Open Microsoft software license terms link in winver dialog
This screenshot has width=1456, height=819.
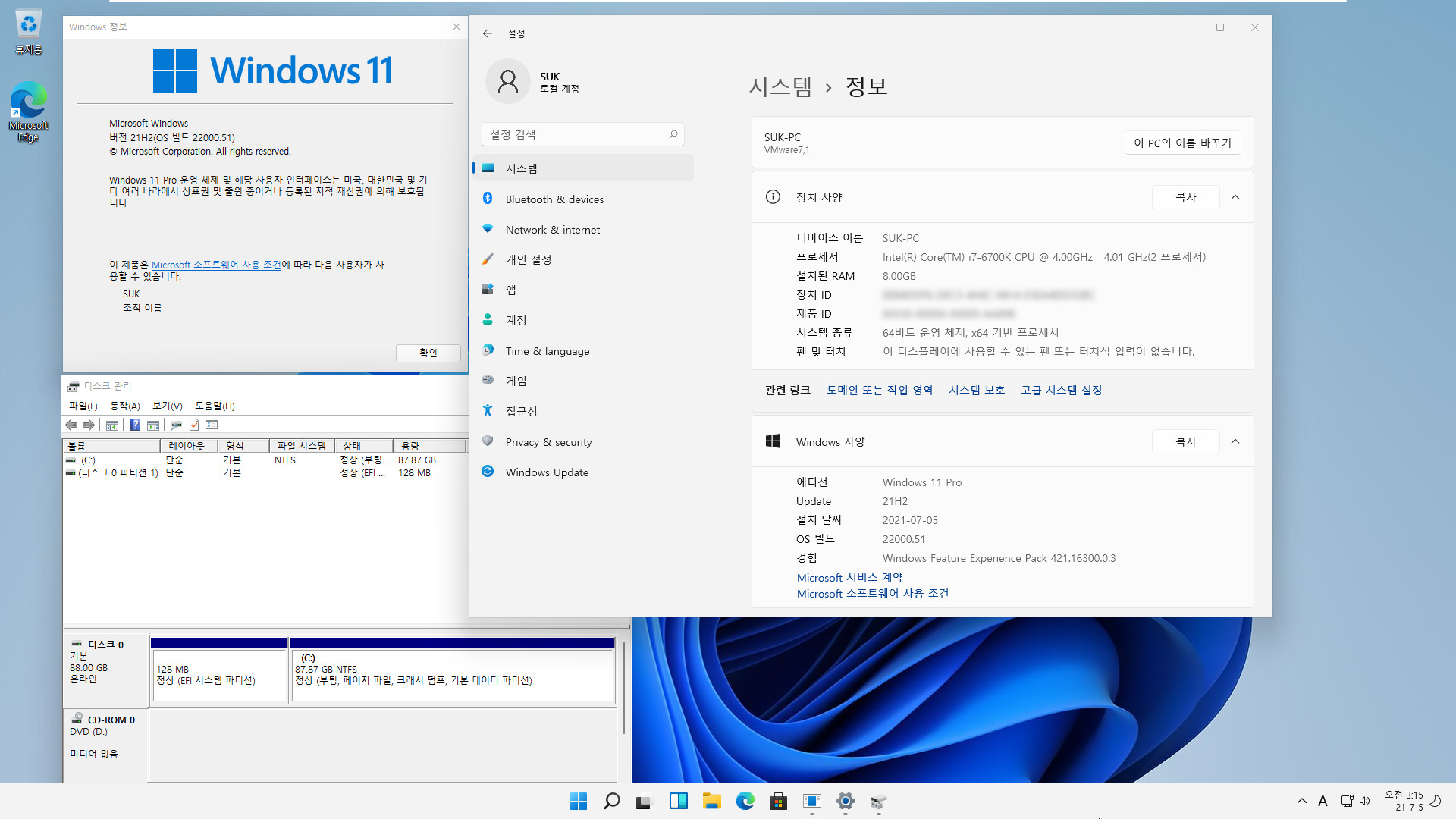[216, 265]
